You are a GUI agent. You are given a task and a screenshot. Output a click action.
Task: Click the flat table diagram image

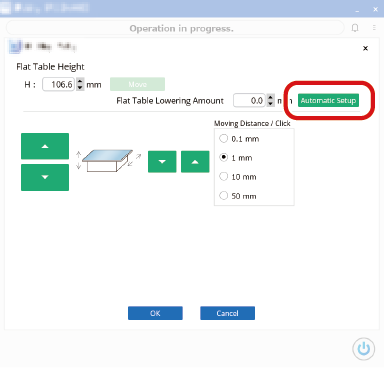click(107, 161)
